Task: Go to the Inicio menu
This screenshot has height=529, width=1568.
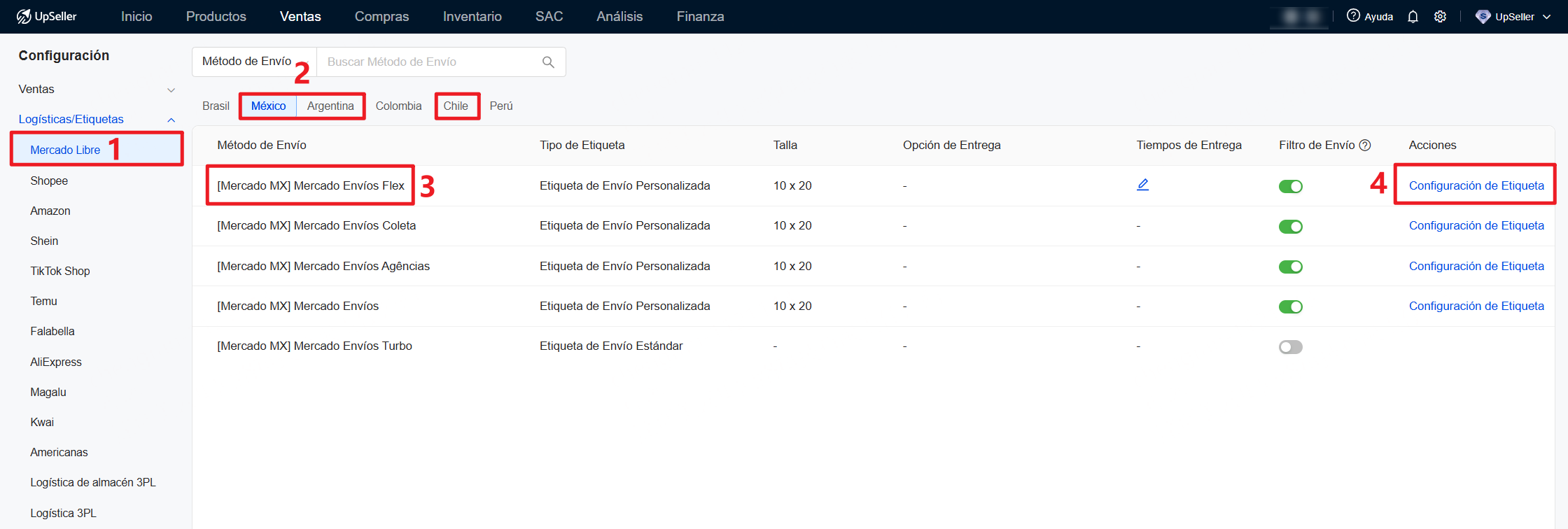Action: pyautogui.click(x=136, y=16)
